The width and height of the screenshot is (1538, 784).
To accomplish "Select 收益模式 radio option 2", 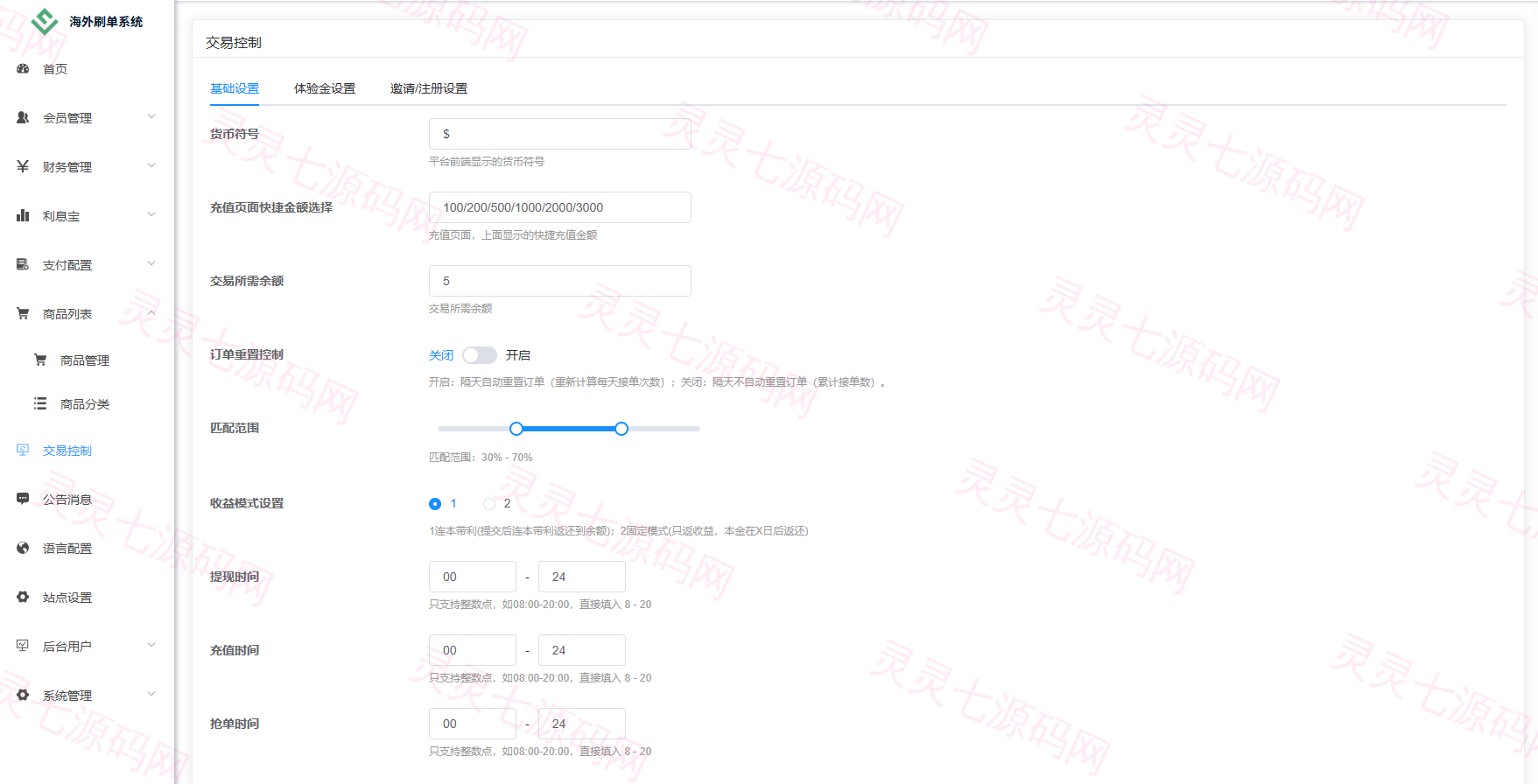I will tap(489, 504).
